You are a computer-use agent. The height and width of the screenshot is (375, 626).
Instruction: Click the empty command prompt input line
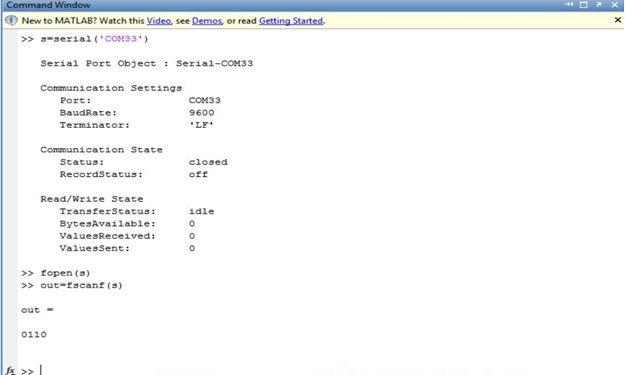pos(319,371)
